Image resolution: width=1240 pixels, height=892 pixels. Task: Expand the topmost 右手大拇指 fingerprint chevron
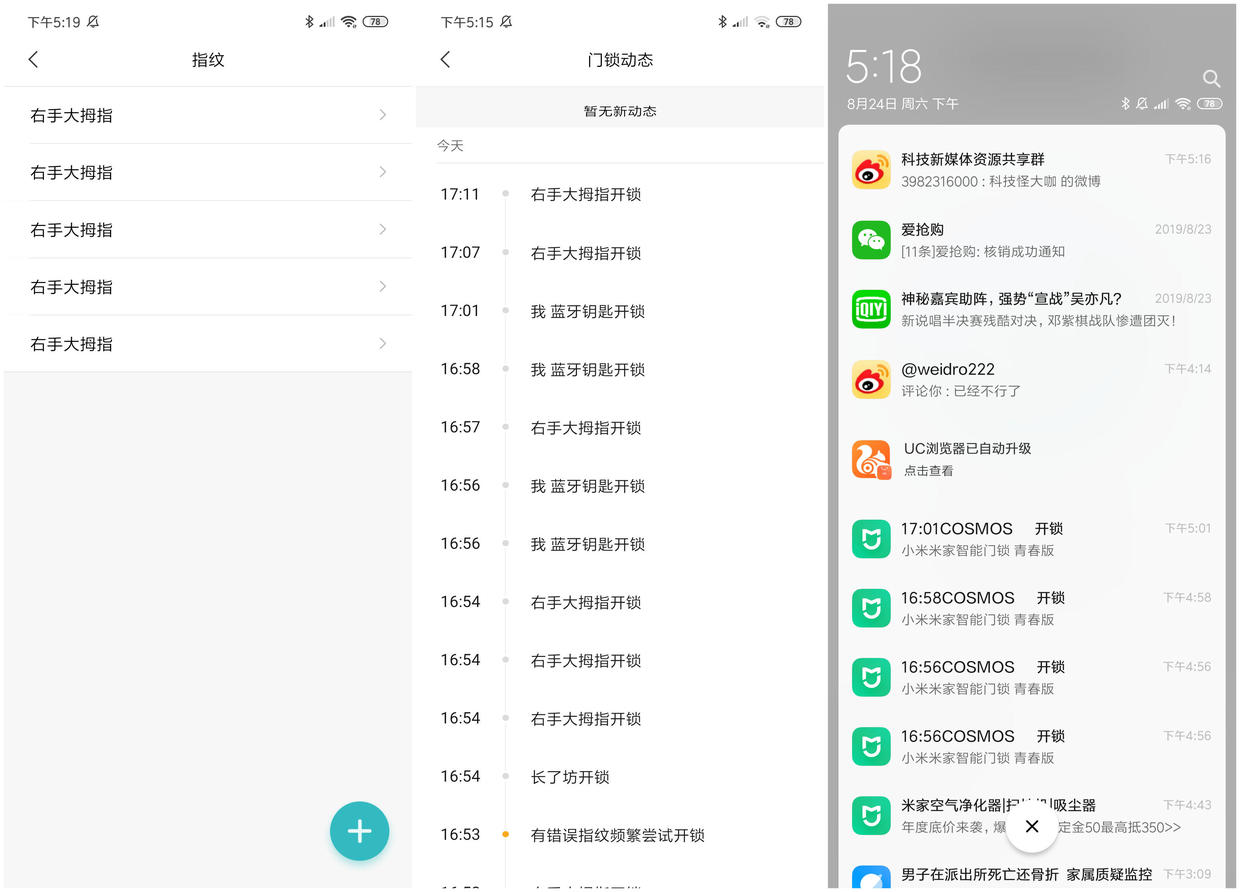[383, 115]
